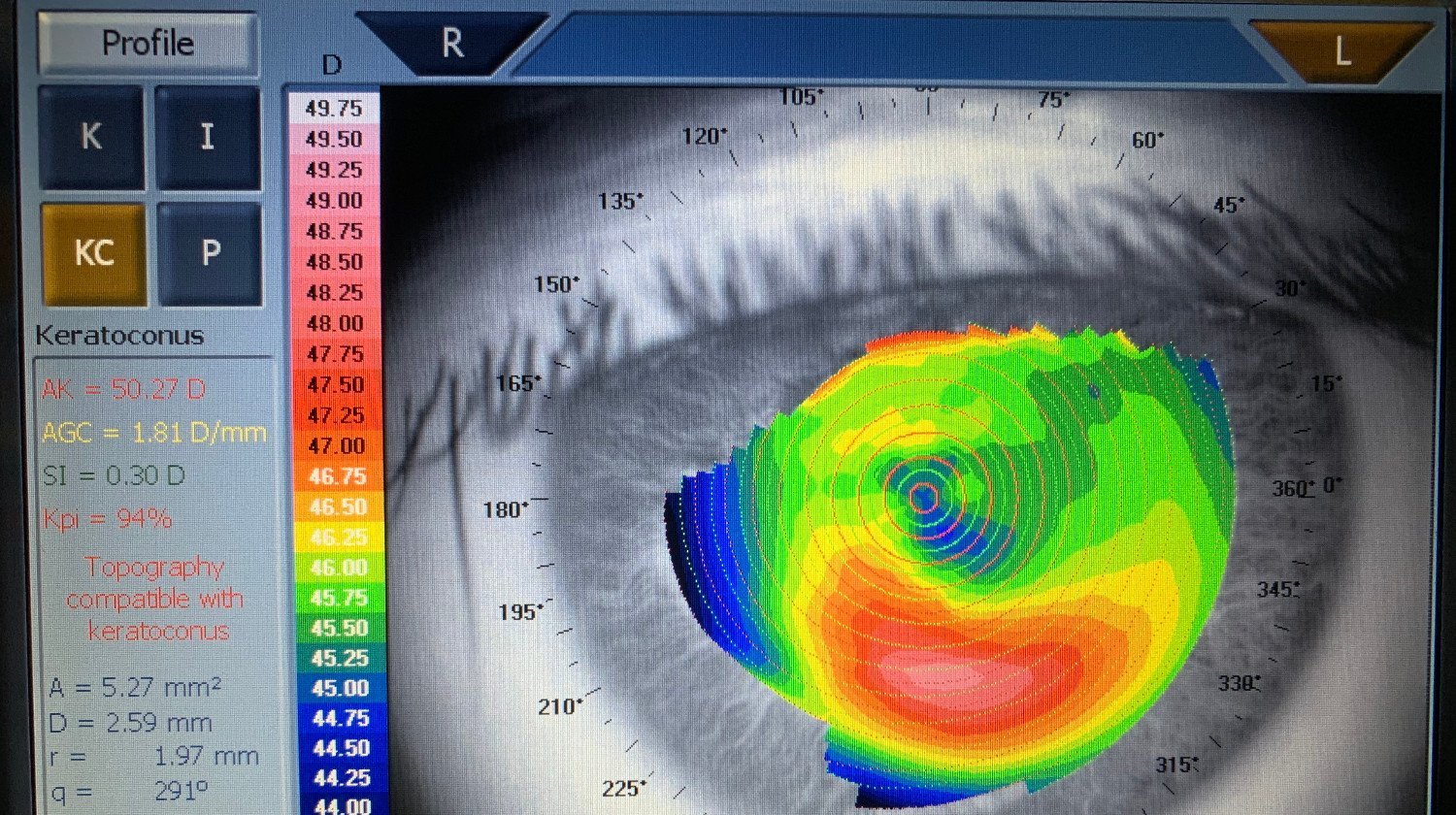This screenshot has width=1456, height=815.
Task: Pick the 48.00 D color scale swatch
Action: click(334, 323)
